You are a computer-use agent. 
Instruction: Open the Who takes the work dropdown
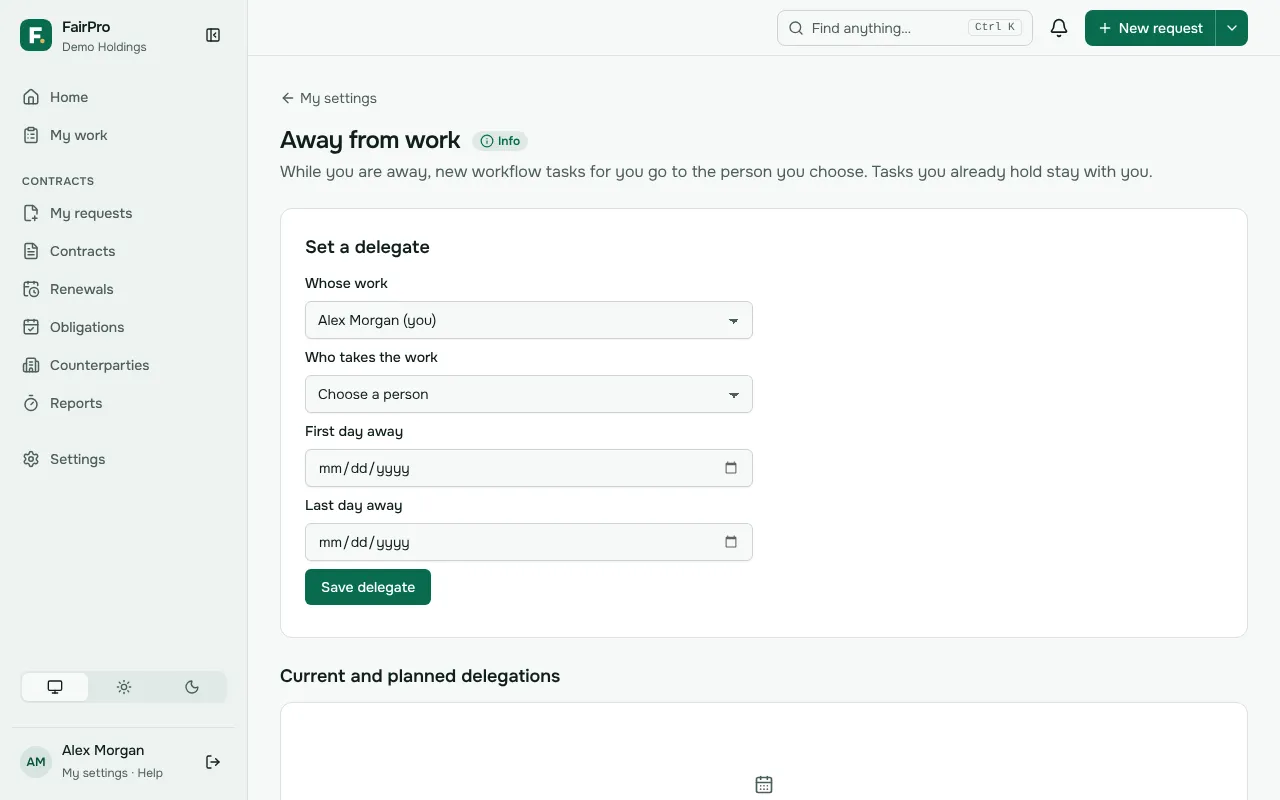[x=529, y=394]
